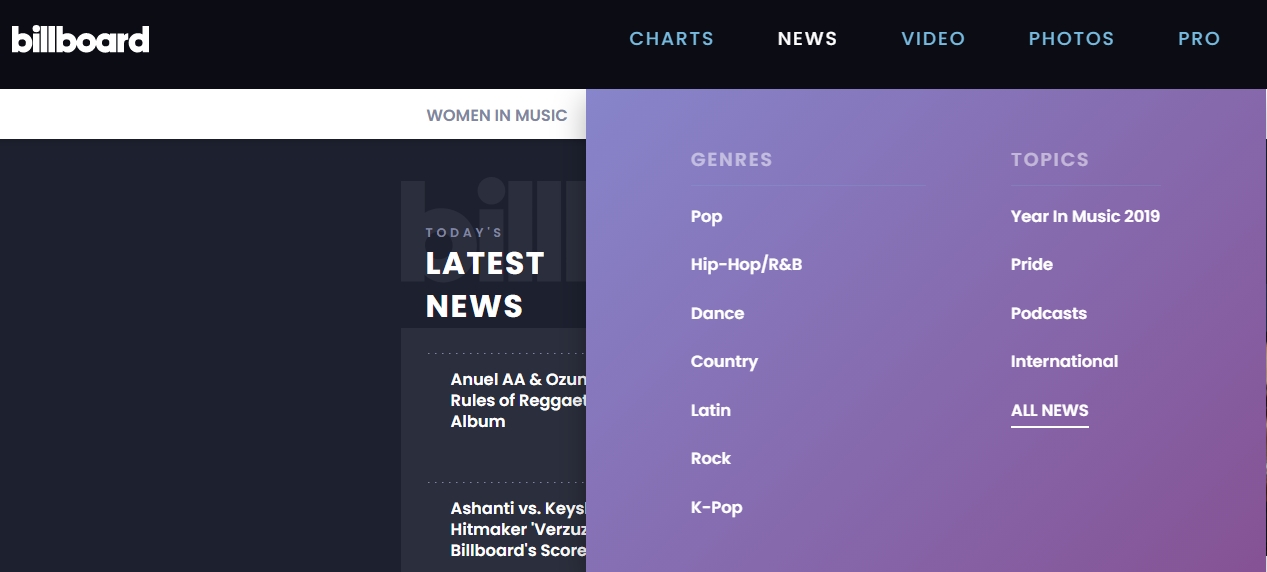
Task: Open the Dance genre news
Action: (717, 313)
